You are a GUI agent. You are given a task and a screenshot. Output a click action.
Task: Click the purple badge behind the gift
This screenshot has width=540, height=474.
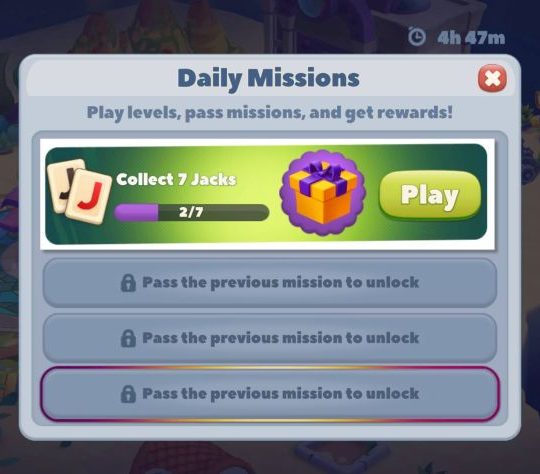(x=323, y=193)
